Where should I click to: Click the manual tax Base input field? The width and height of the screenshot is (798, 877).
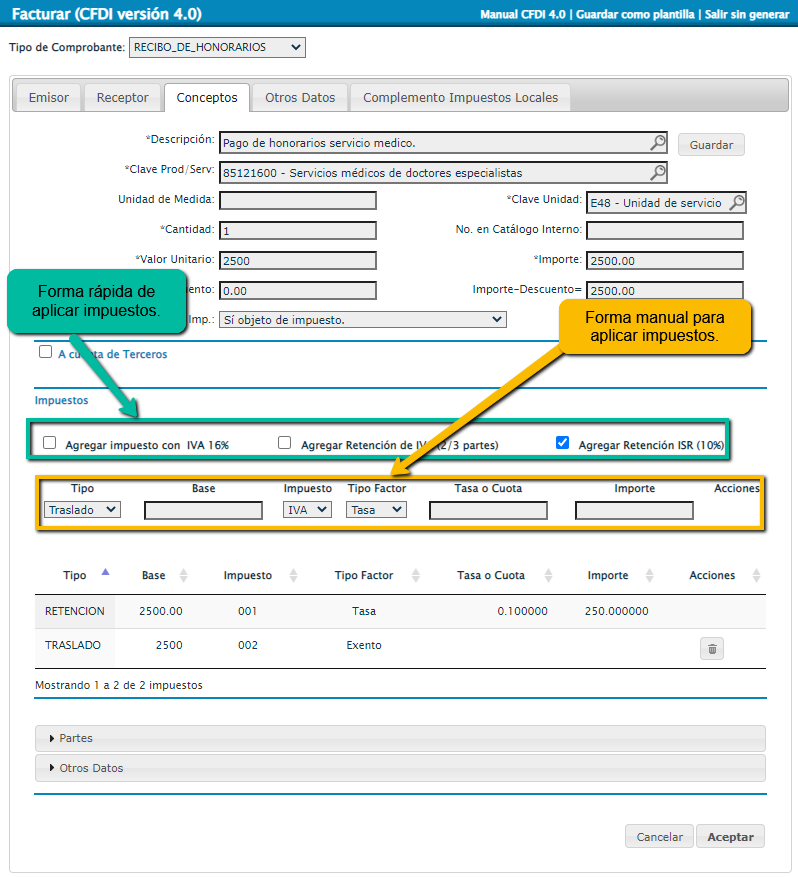click(204, 510)
